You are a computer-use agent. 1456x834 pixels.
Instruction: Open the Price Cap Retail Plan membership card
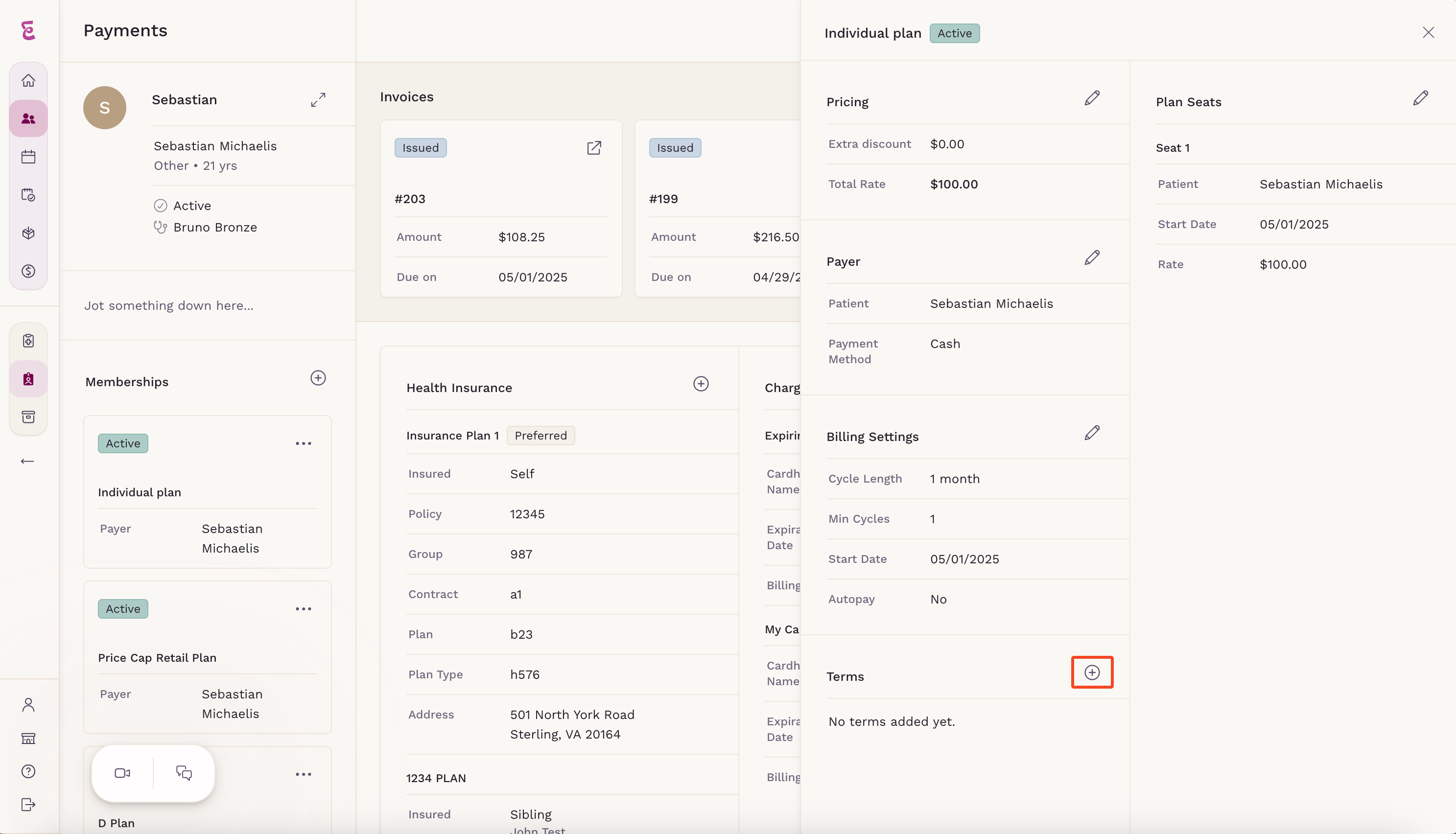[208, 658]
